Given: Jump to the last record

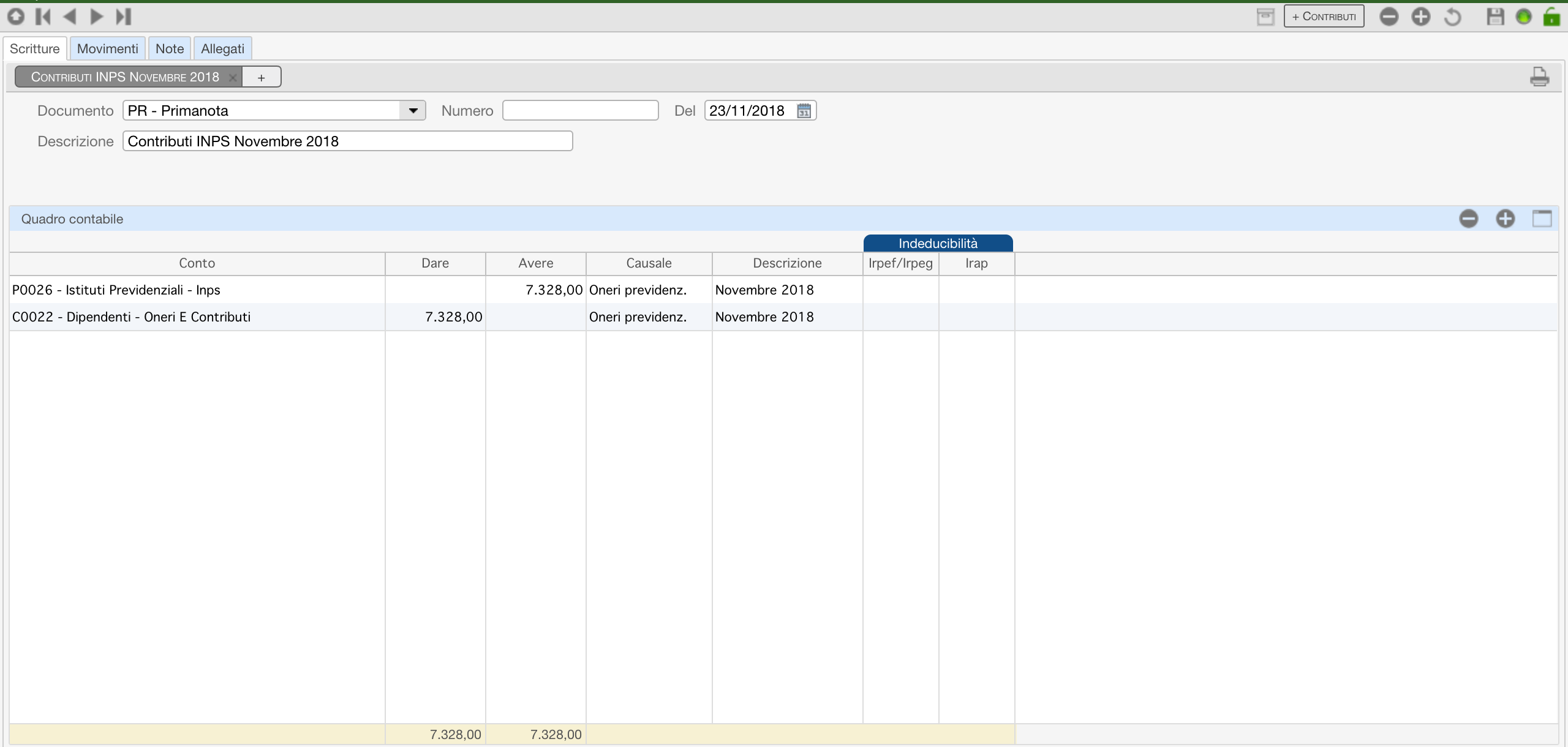Looking at the screenshot, I should click(124, 17).
